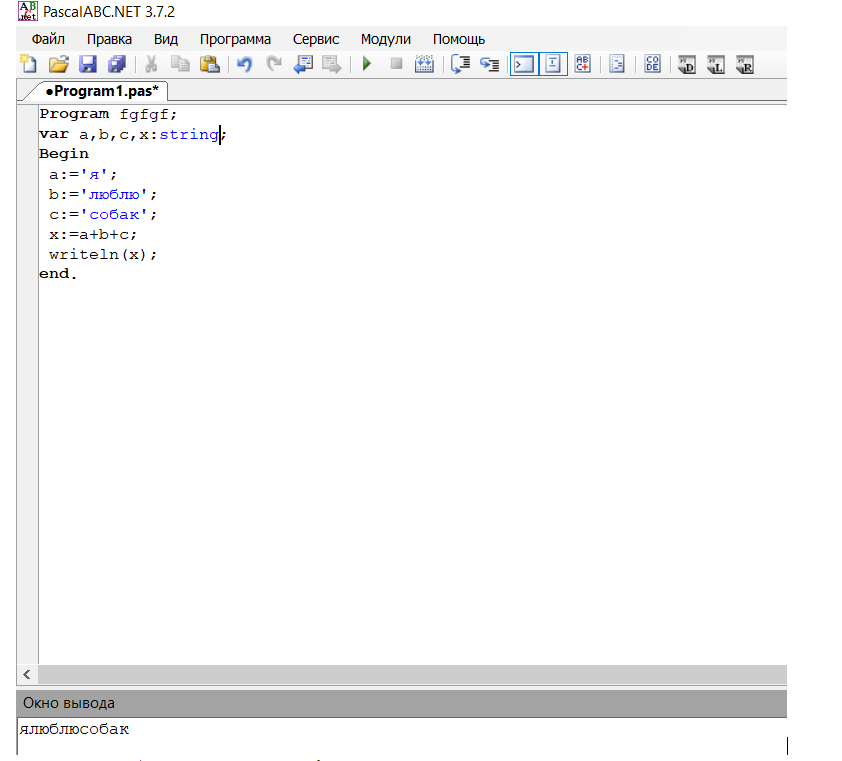The image size is (842, 761).
Task: Click the 'end.' line
Action: click(x=58, y=274)
